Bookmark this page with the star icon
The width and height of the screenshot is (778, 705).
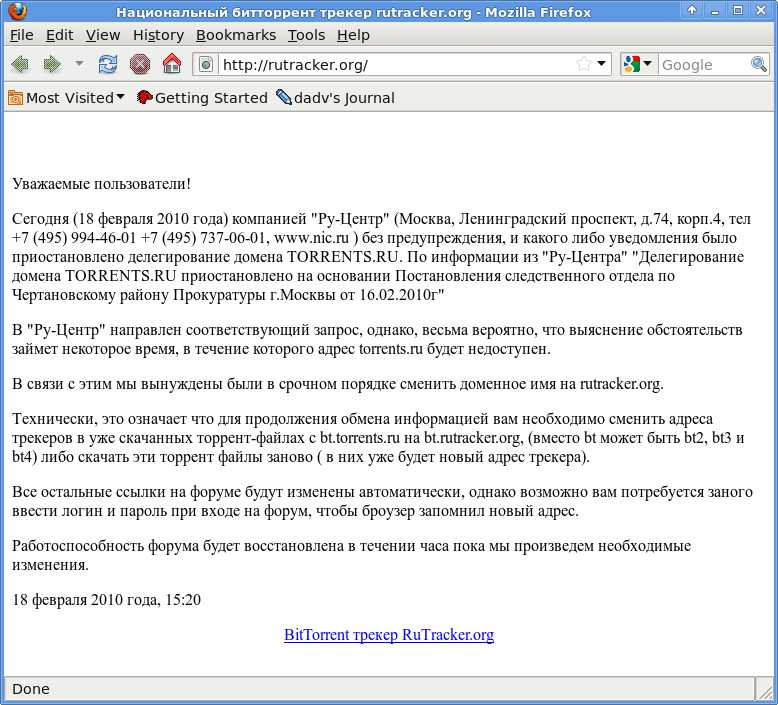584,64
